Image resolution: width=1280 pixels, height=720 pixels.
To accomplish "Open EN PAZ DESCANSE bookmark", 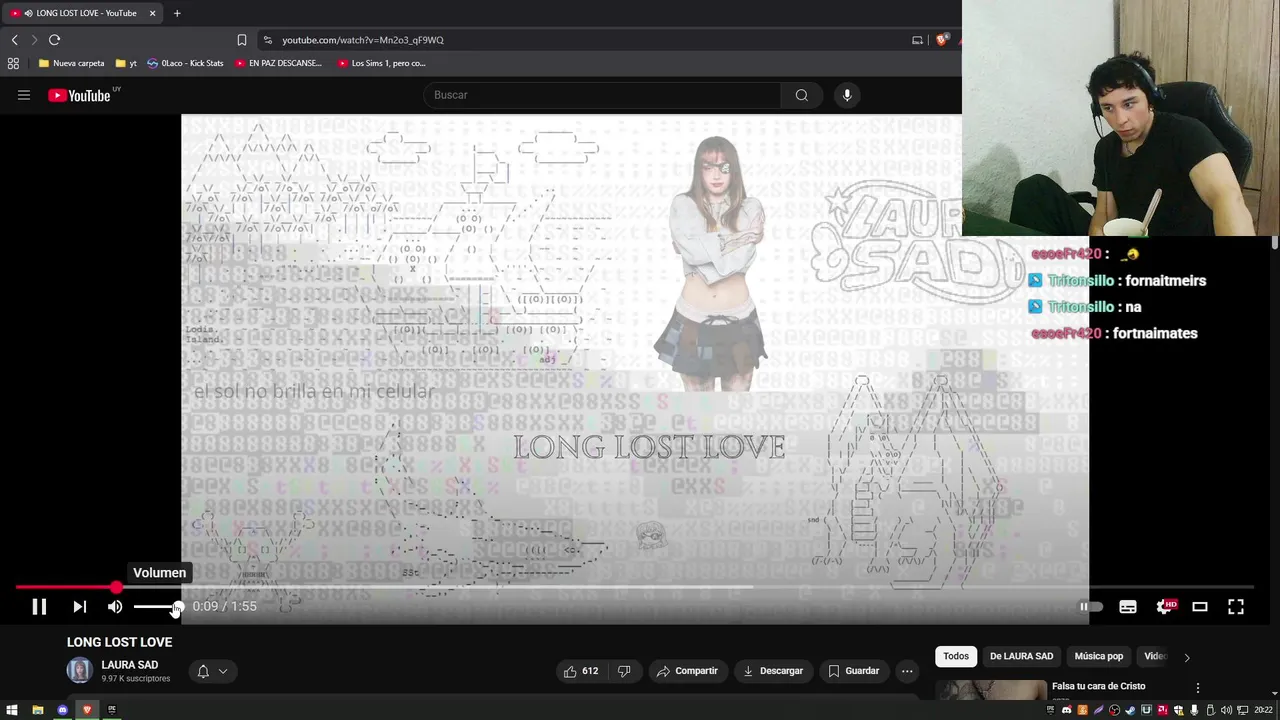I will pyautogui.click(x=278, y=63).
